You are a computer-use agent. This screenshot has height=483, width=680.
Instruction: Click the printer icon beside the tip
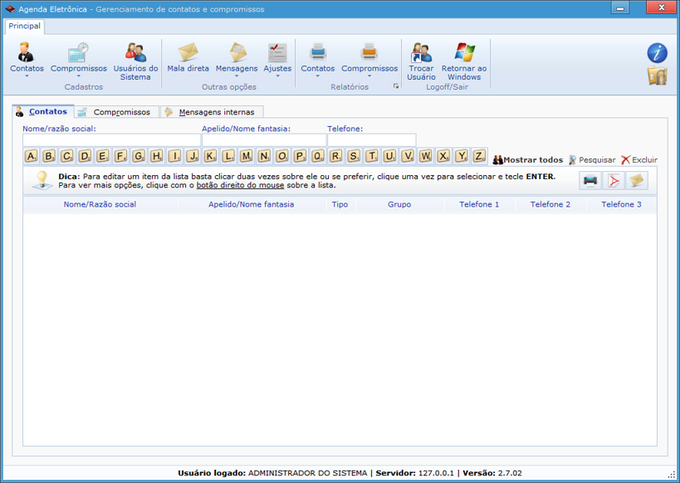click(x=590, y=180)
